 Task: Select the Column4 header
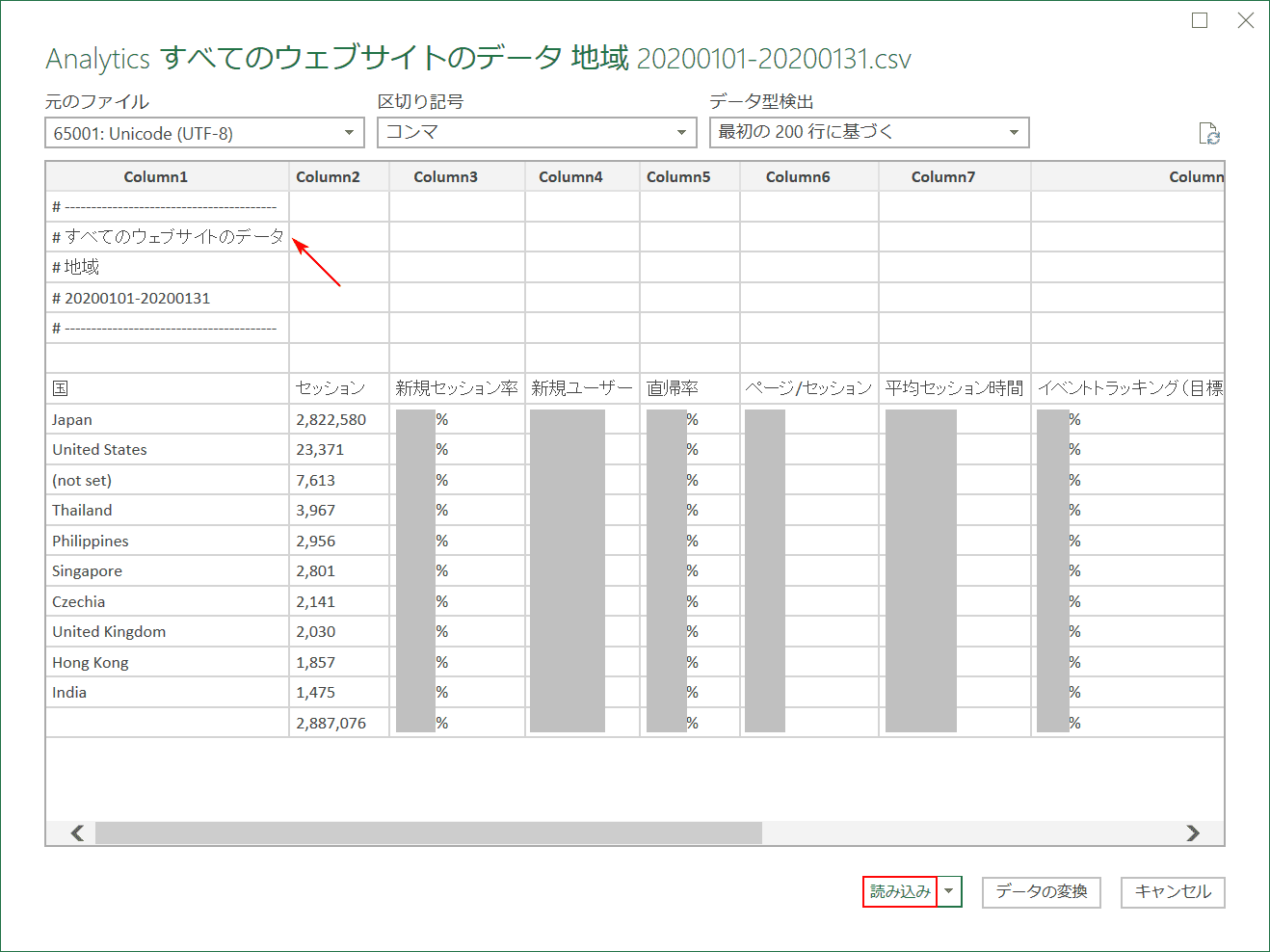pyautogui.click(x=582, y=176)
